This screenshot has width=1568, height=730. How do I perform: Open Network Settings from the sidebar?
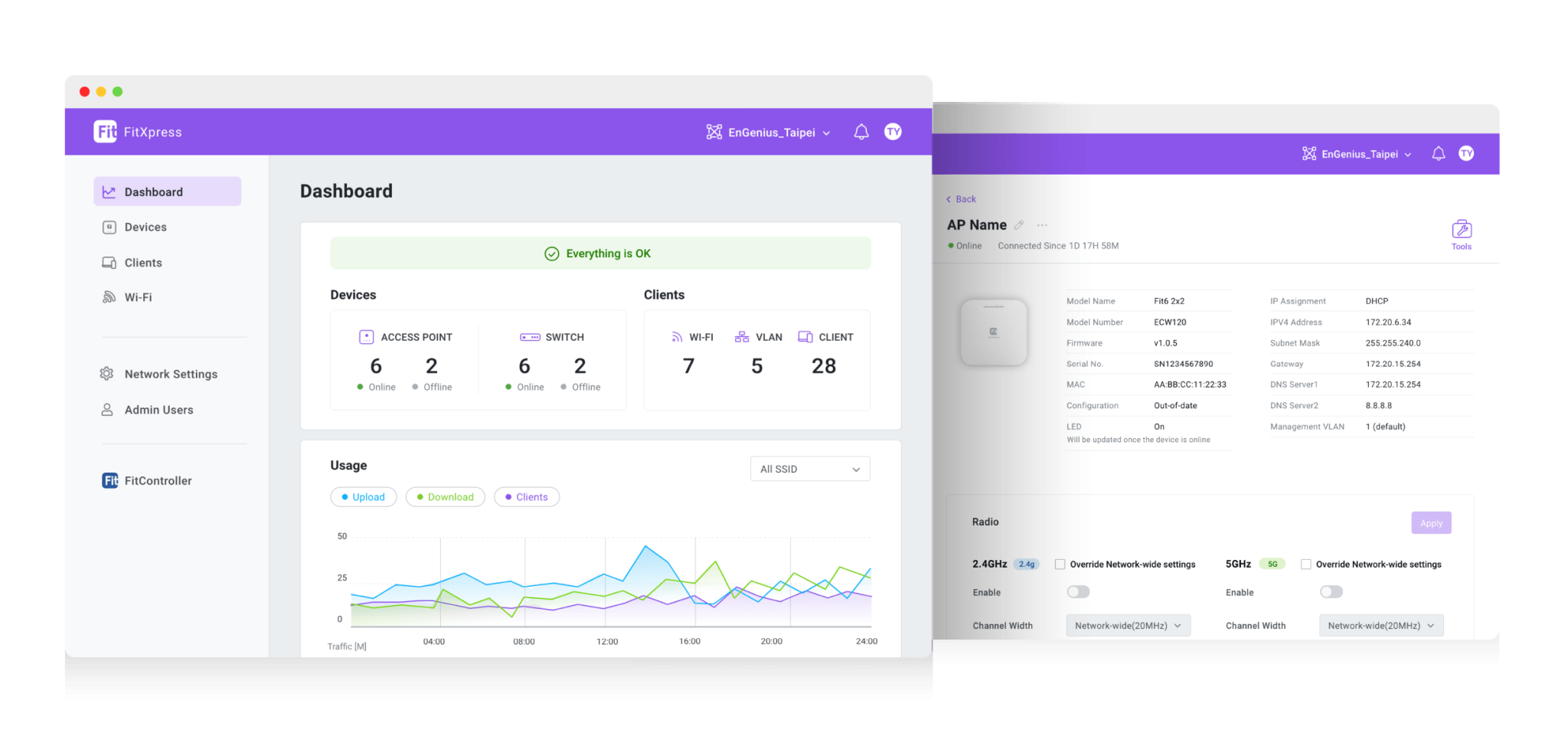point(171,374)
